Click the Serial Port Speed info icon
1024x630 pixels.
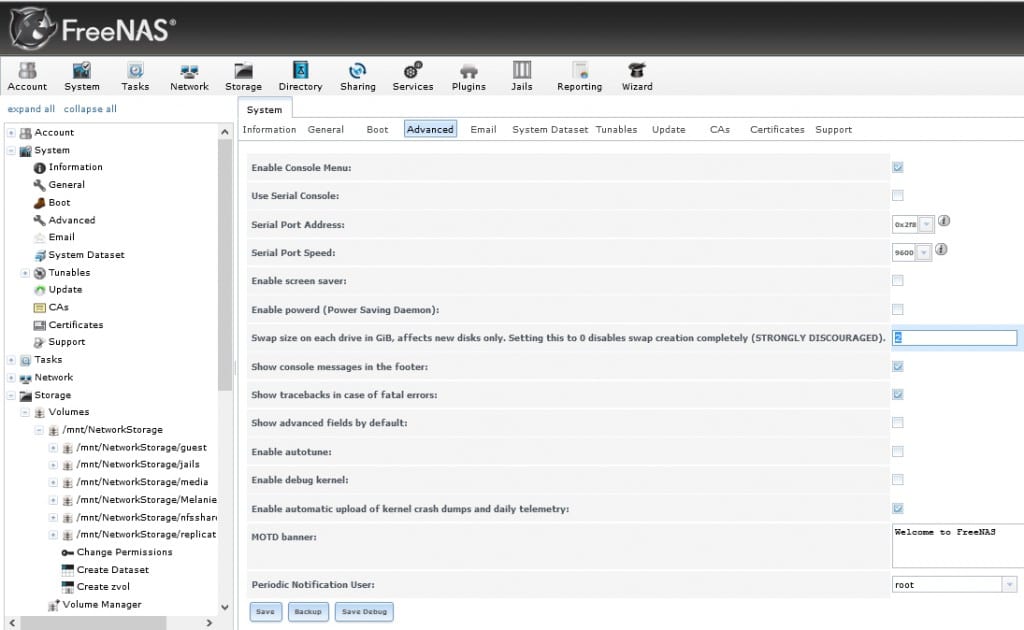click(941, 249)
